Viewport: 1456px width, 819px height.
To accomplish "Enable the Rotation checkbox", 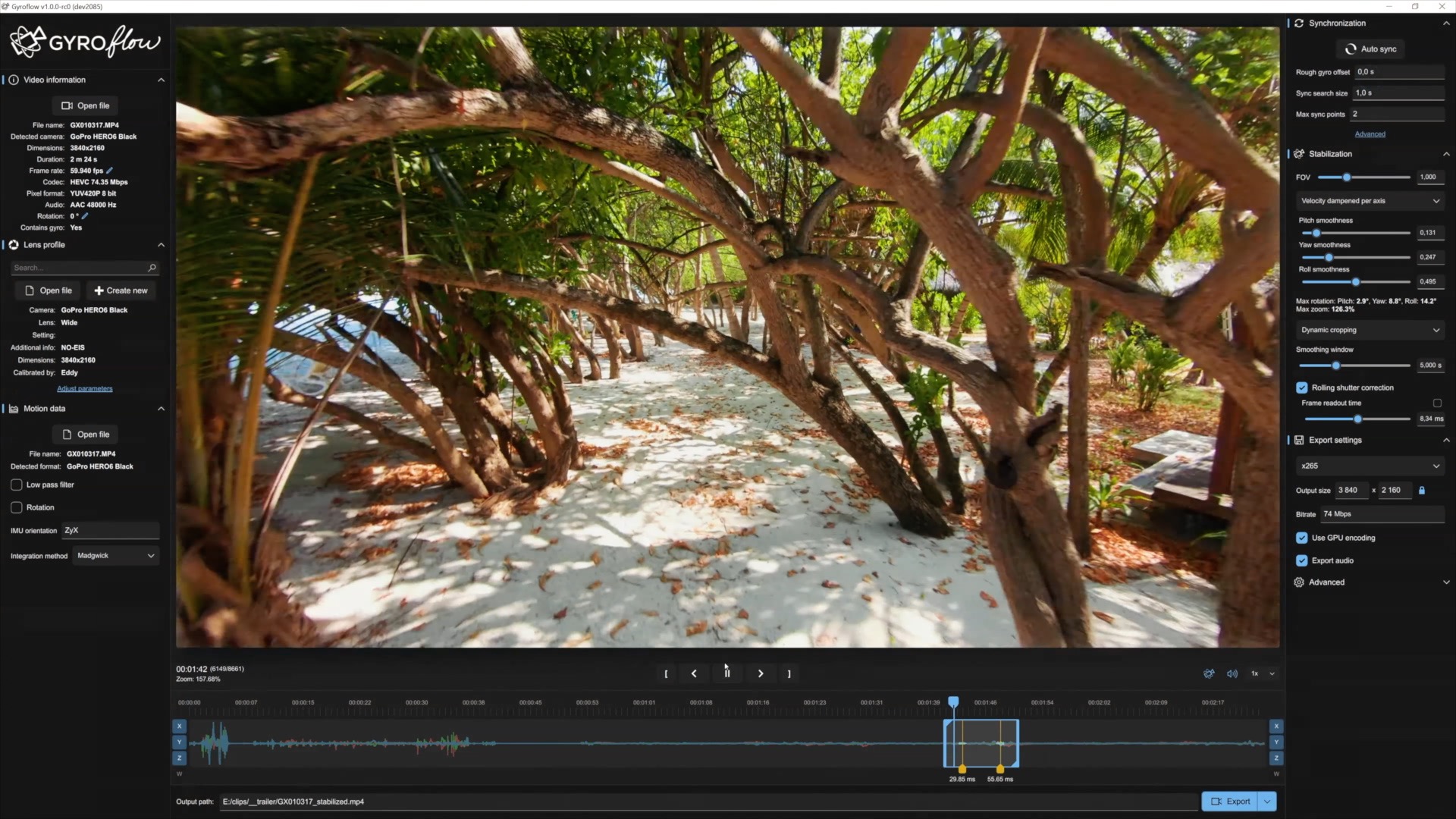I will tap(17, 507).
